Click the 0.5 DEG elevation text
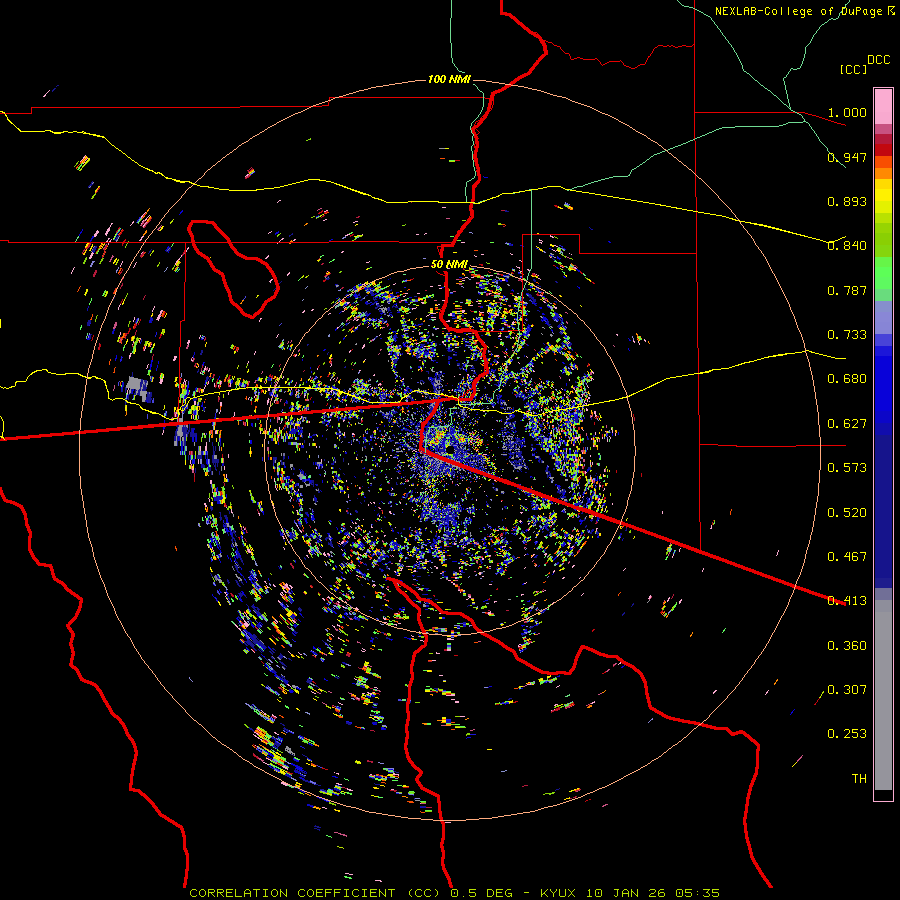Screen dimensions: 900x900 pos(481,893)
